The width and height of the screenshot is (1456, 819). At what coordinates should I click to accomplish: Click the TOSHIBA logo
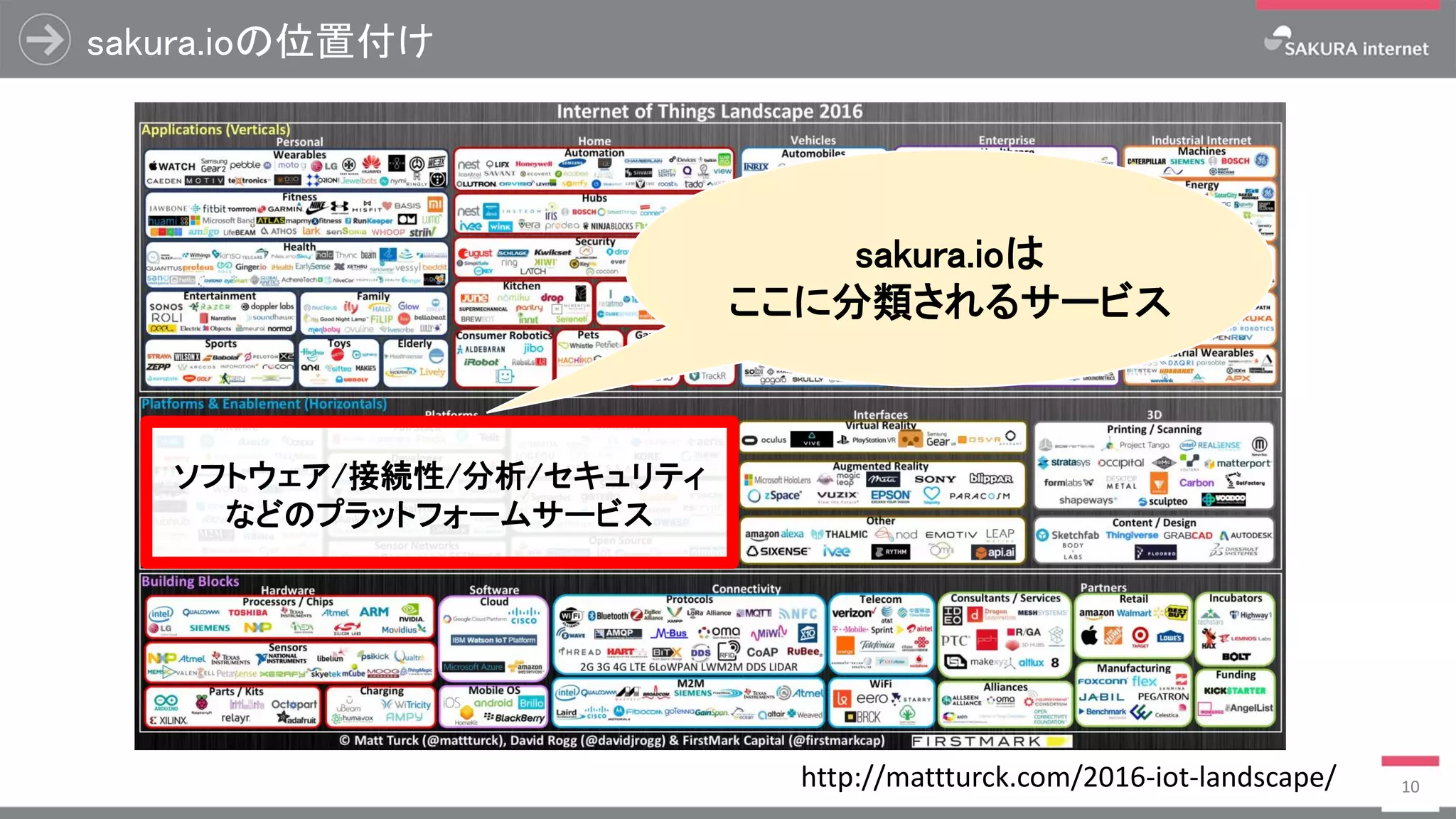click(247, 612)
